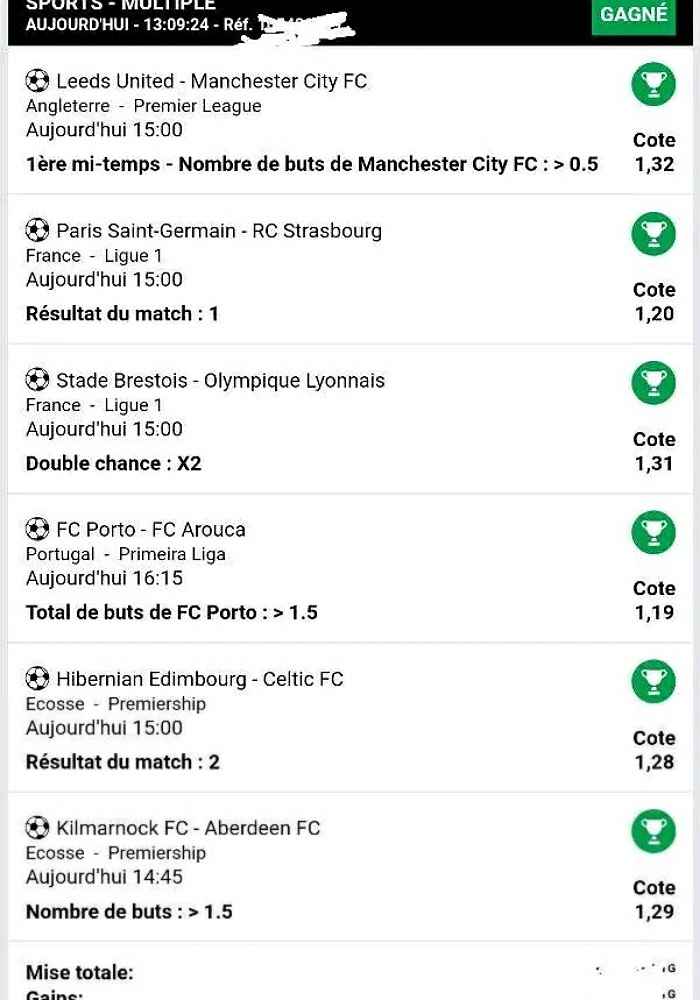Click the SPORTS - MULTIPLE header title
Screen dimensions: 700x1000
120,5
